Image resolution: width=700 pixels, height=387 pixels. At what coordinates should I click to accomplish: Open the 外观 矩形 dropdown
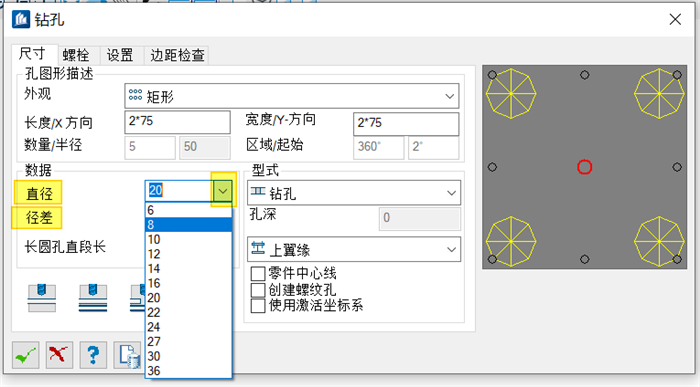pyautogui.click(x=292, y=96)
